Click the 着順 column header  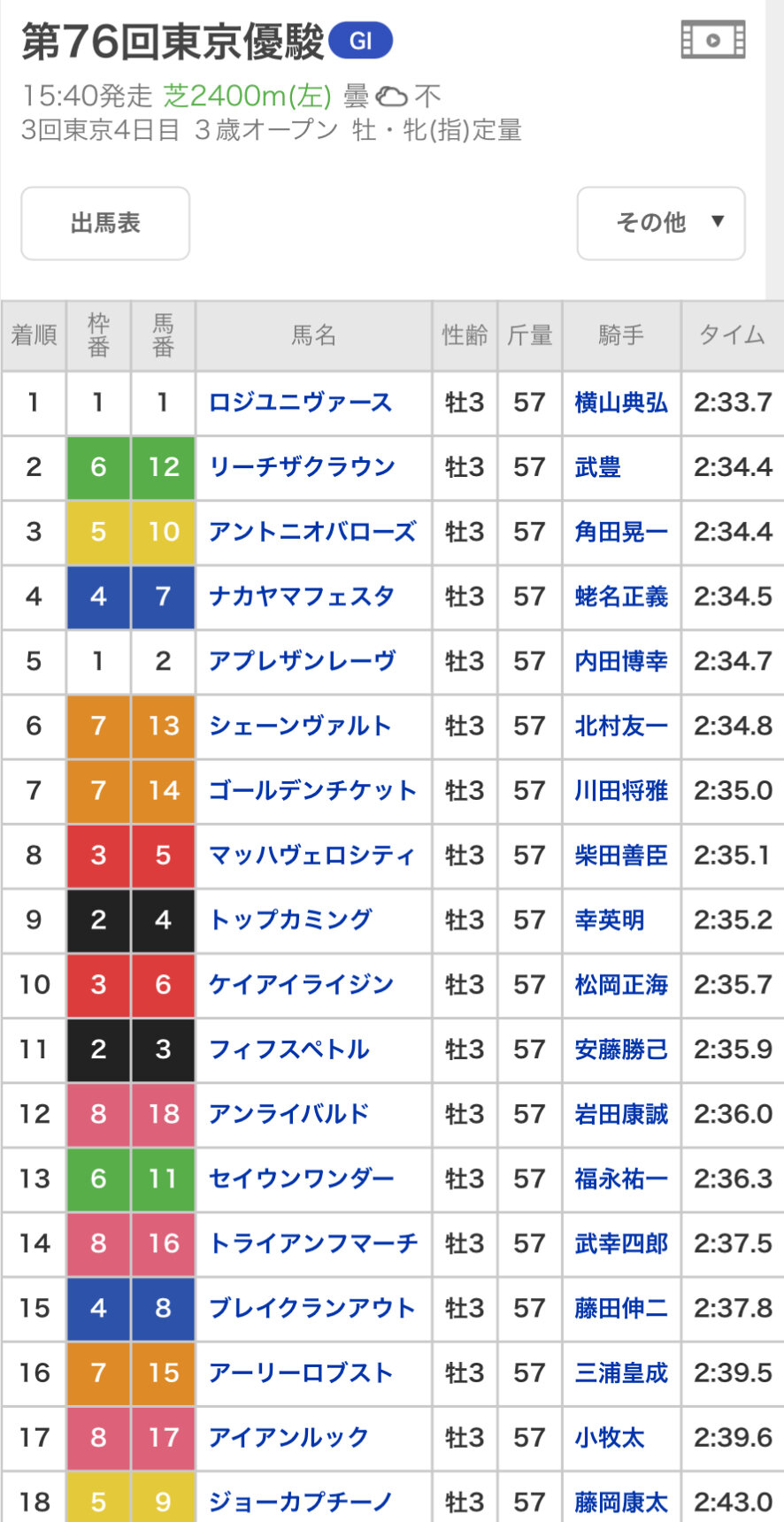tap(34, 335)
